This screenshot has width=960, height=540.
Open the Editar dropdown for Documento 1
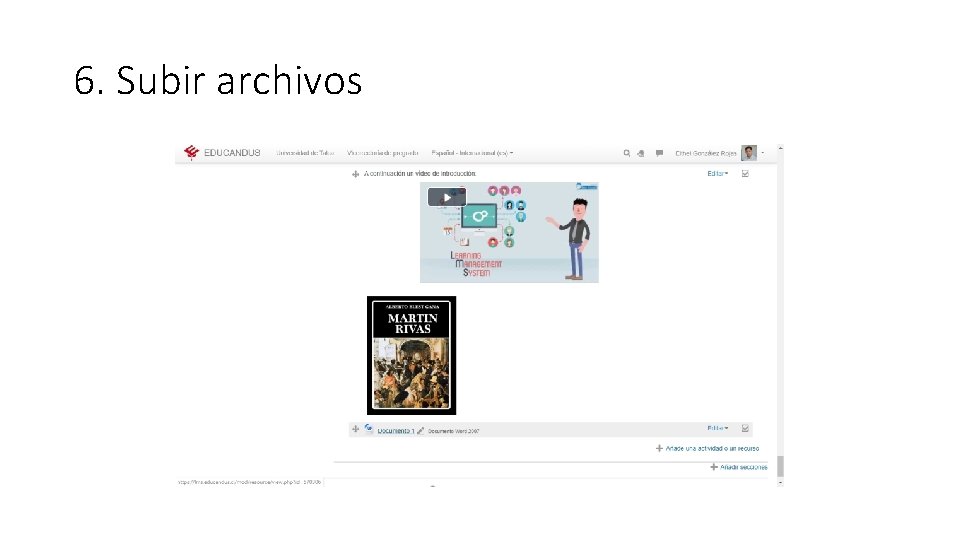[x=718, y=429]
